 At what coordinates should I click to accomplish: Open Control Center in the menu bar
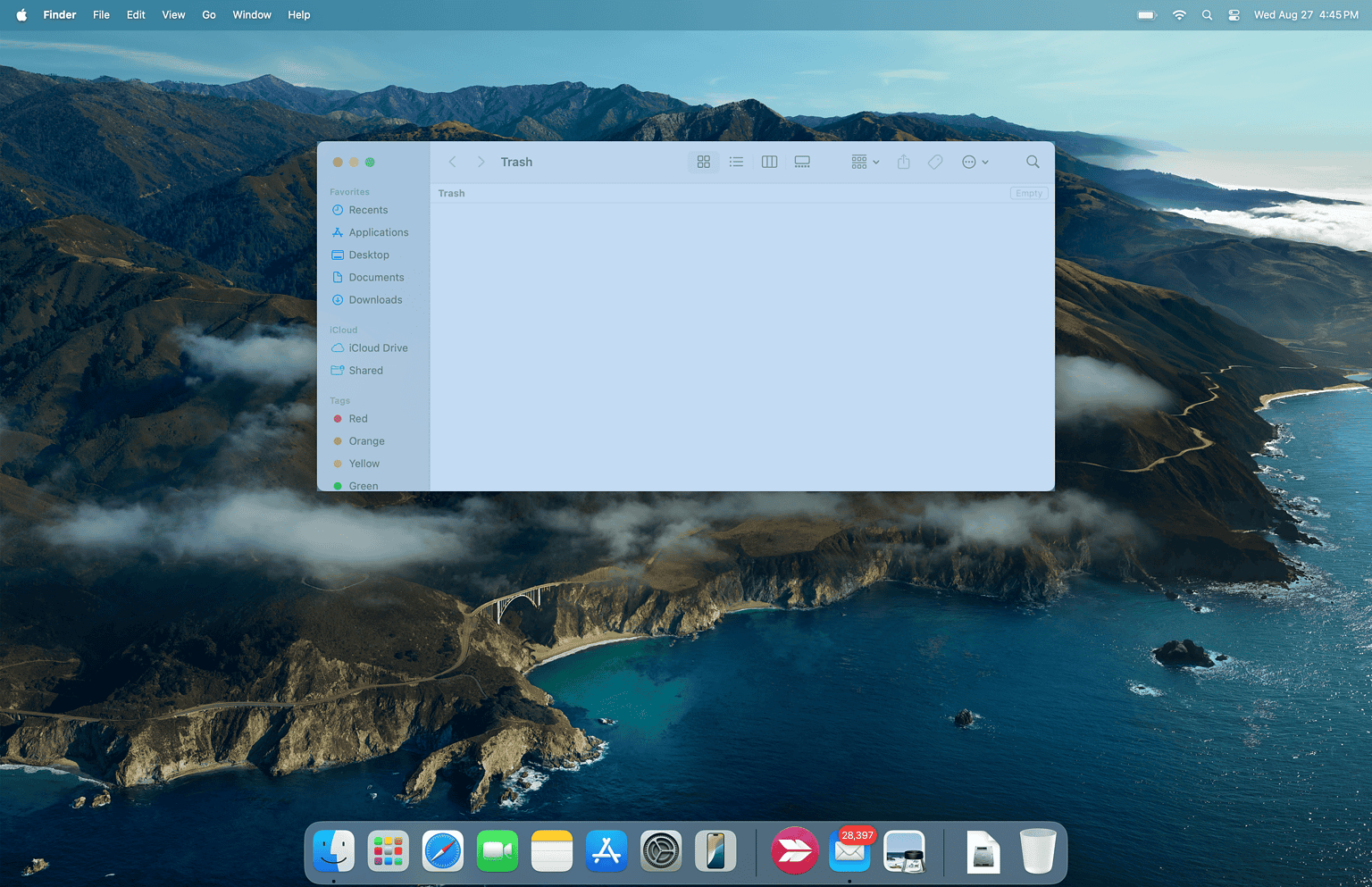[1234, 14]
